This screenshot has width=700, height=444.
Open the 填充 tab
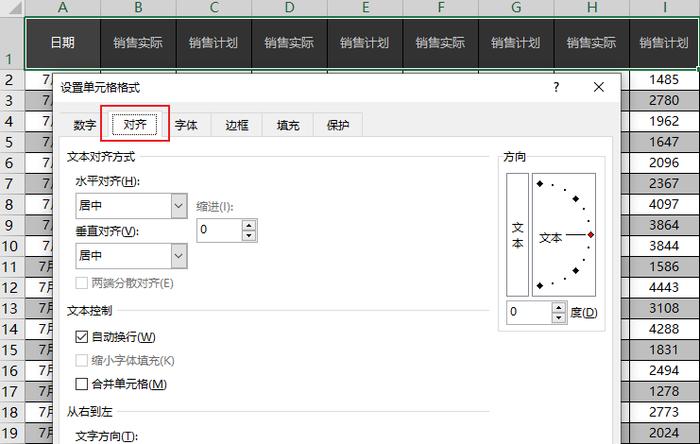(x=288, y=125)
